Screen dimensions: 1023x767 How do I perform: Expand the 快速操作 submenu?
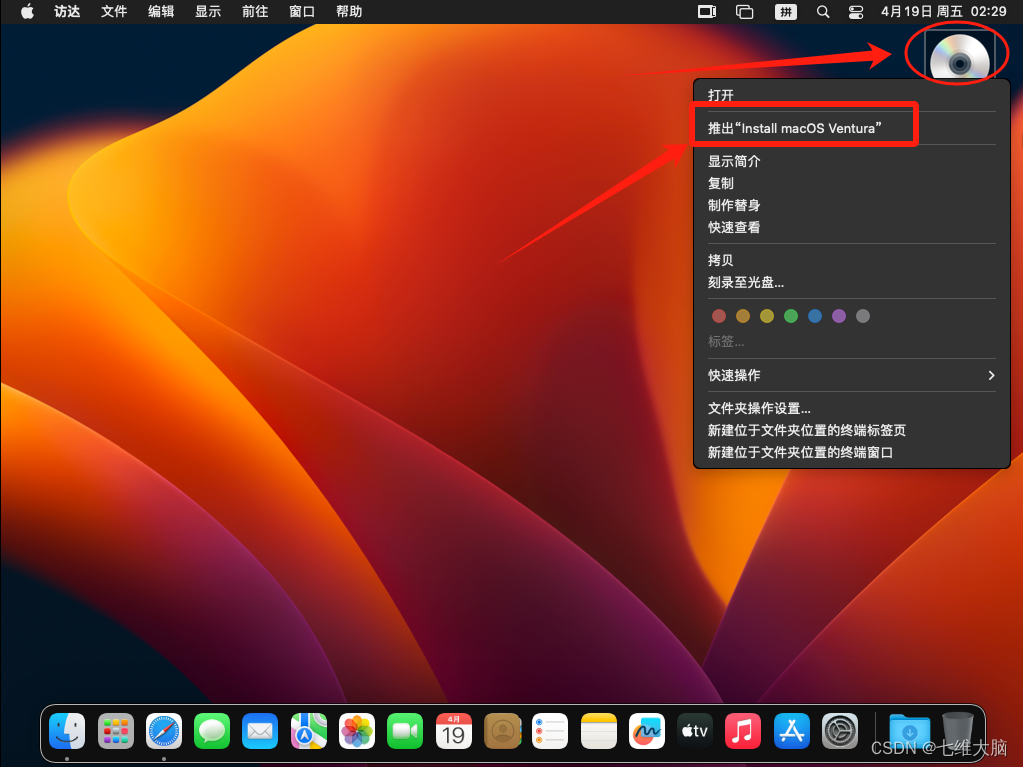[x=851, y=376]
